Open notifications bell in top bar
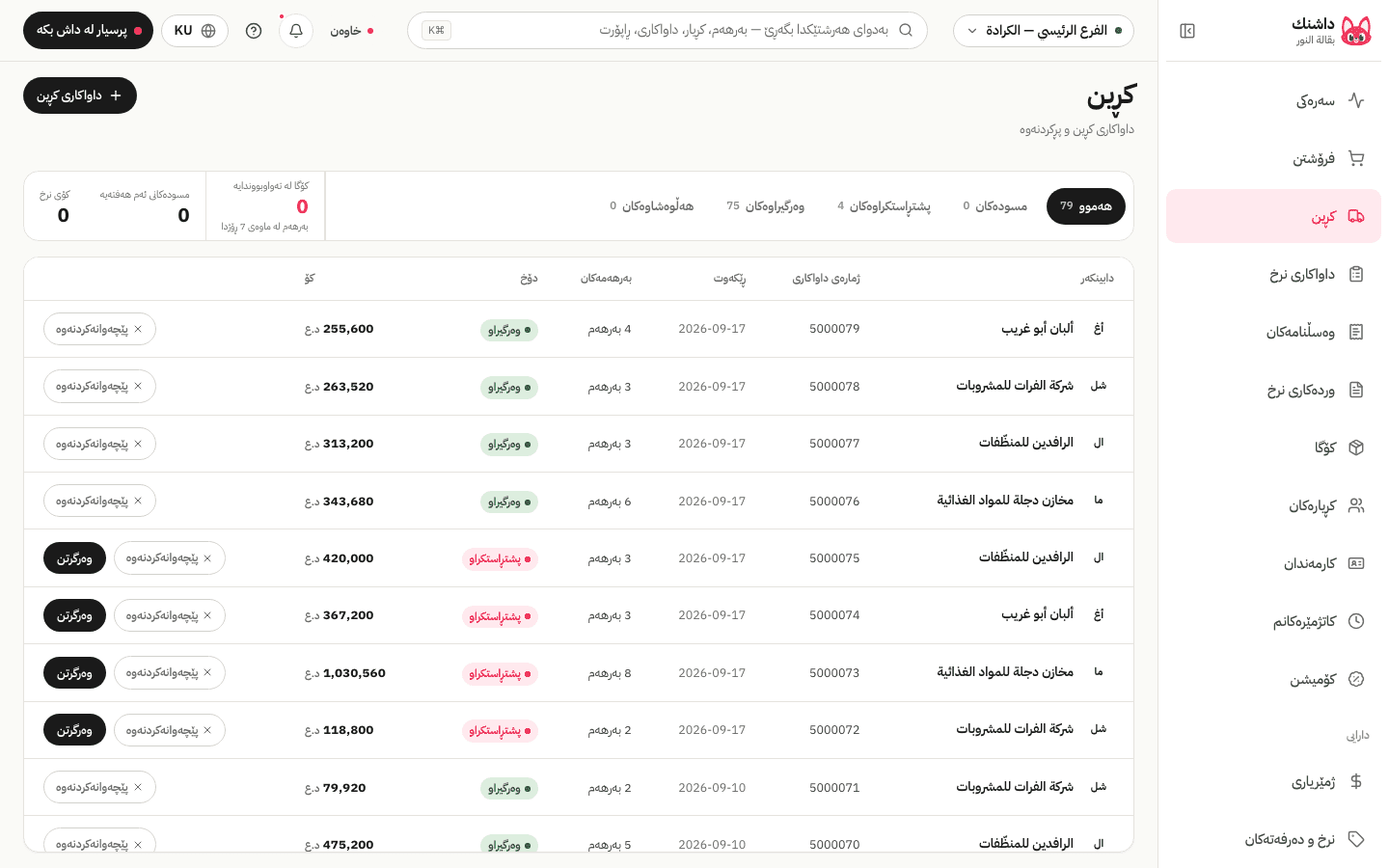The image size is (1389, 868). point(296,31)
